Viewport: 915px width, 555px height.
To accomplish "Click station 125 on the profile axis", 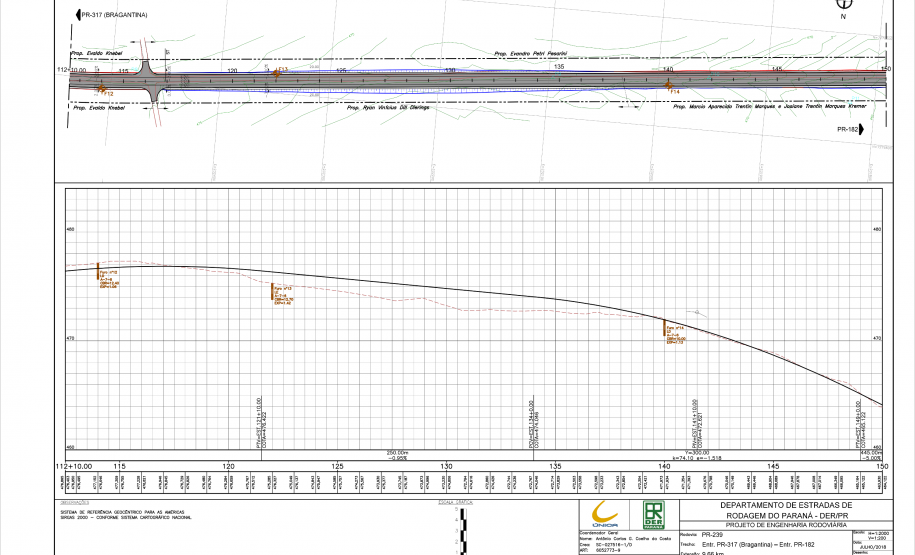I will [x=338, y=467].
